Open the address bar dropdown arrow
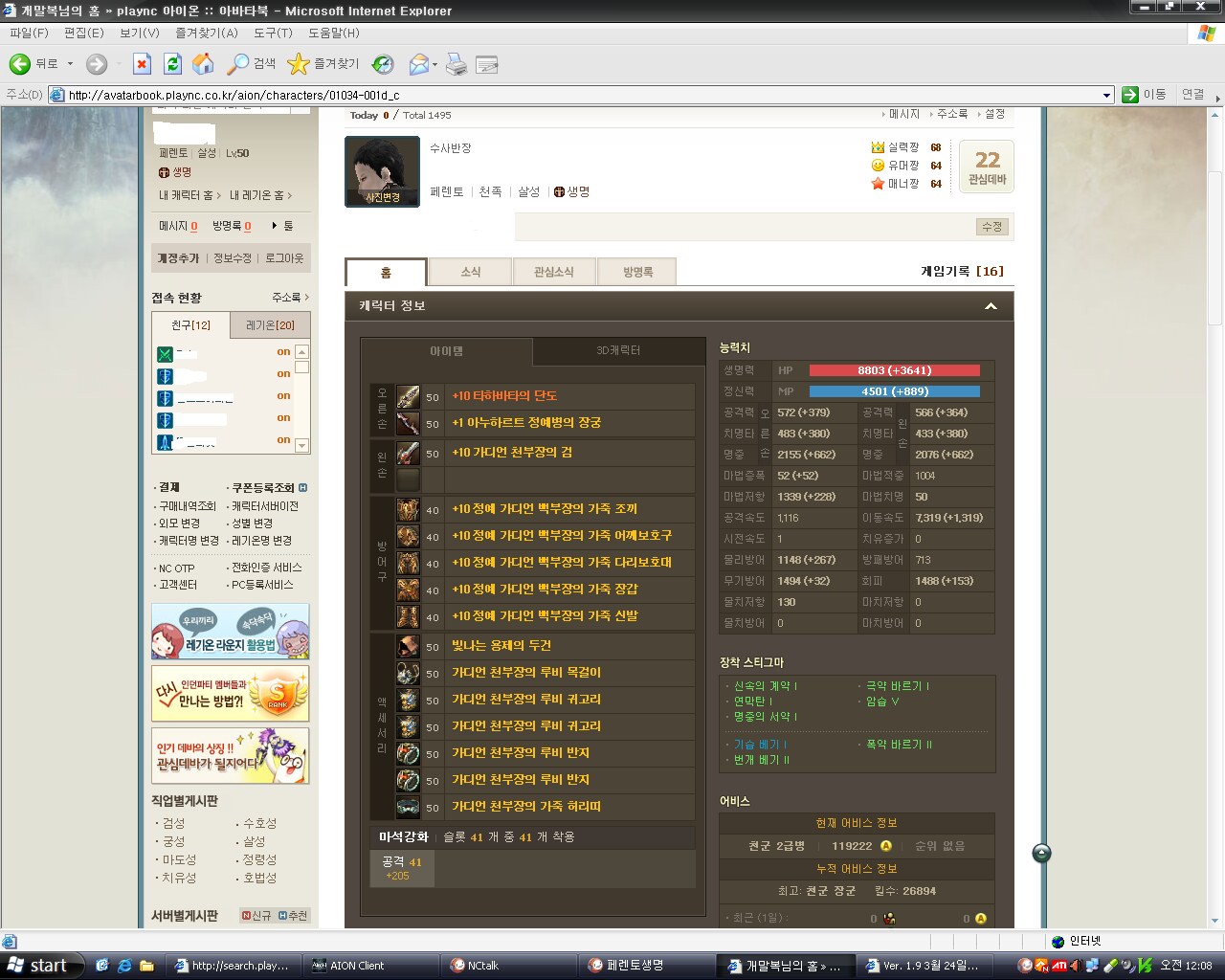The height and width of the screenshot is (980, 1225). (x=1107, y=95)
